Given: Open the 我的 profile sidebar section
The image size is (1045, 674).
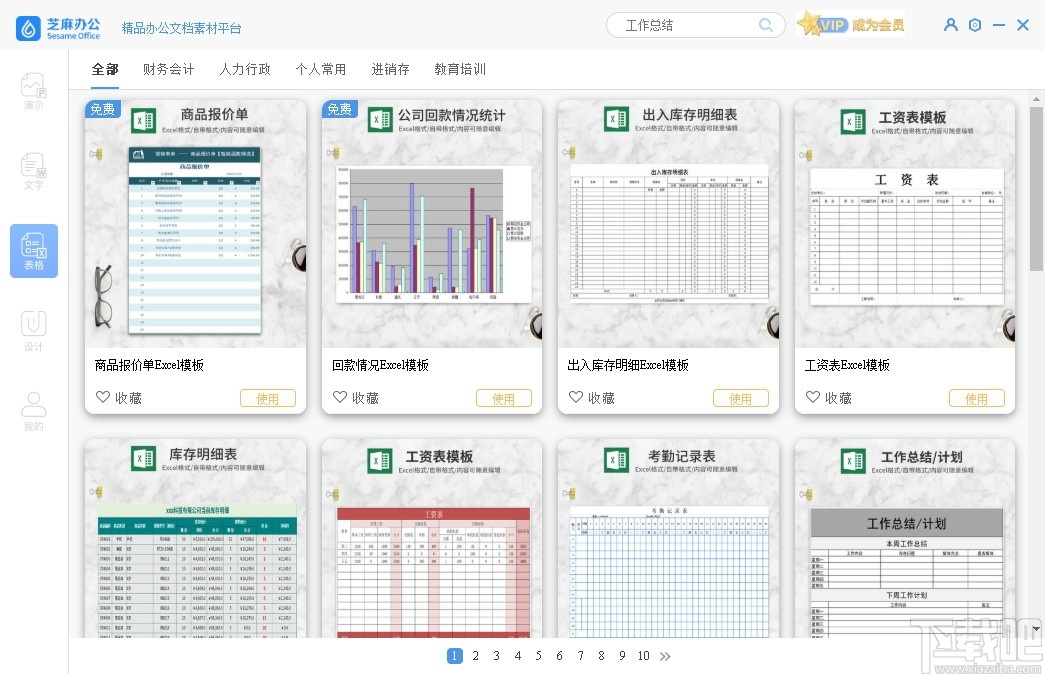Looking at the screenshot, I should tap(34, 411).
